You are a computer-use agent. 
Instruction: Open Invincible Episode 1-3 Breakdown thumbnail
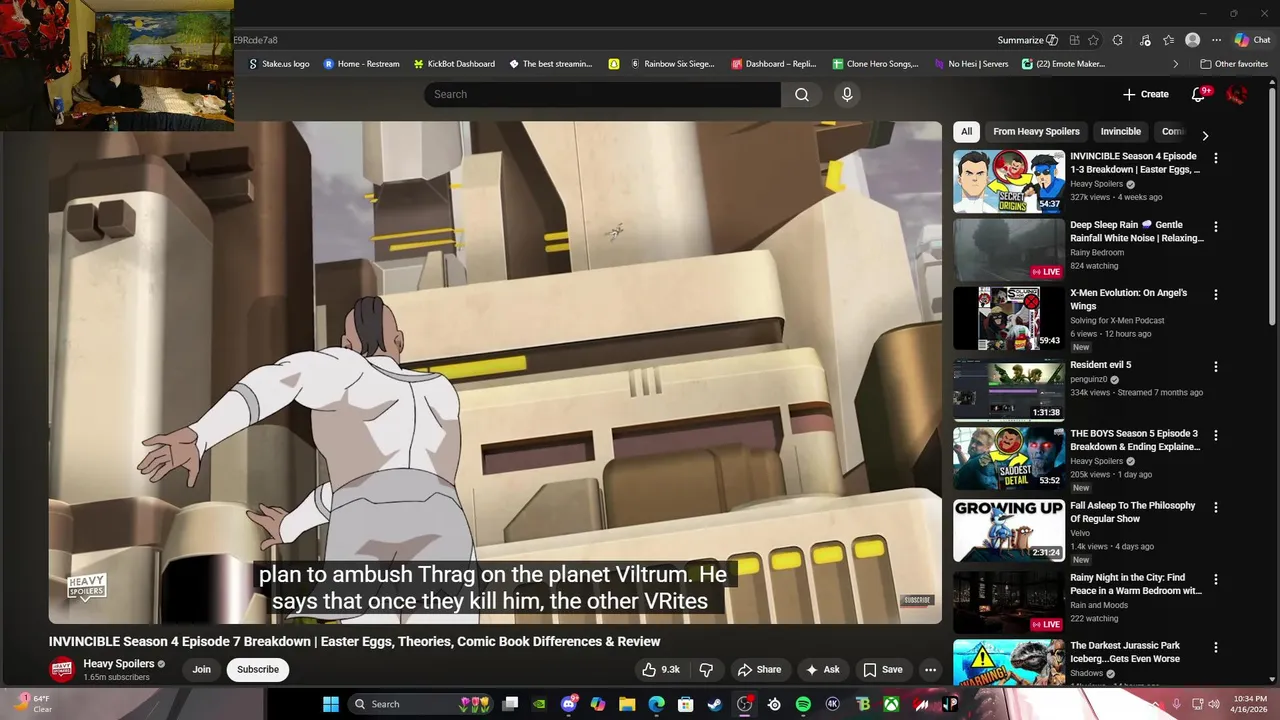[x=1009, y=182]
